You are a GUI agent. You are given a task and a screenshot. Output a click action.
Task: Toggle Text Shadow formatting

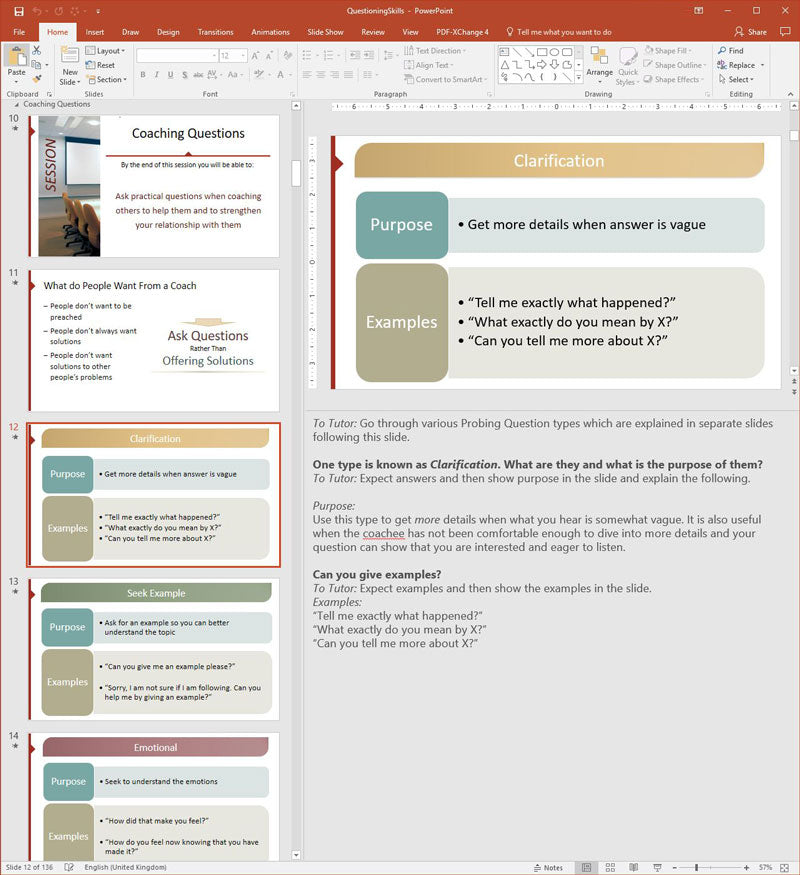tap(184, 74)
